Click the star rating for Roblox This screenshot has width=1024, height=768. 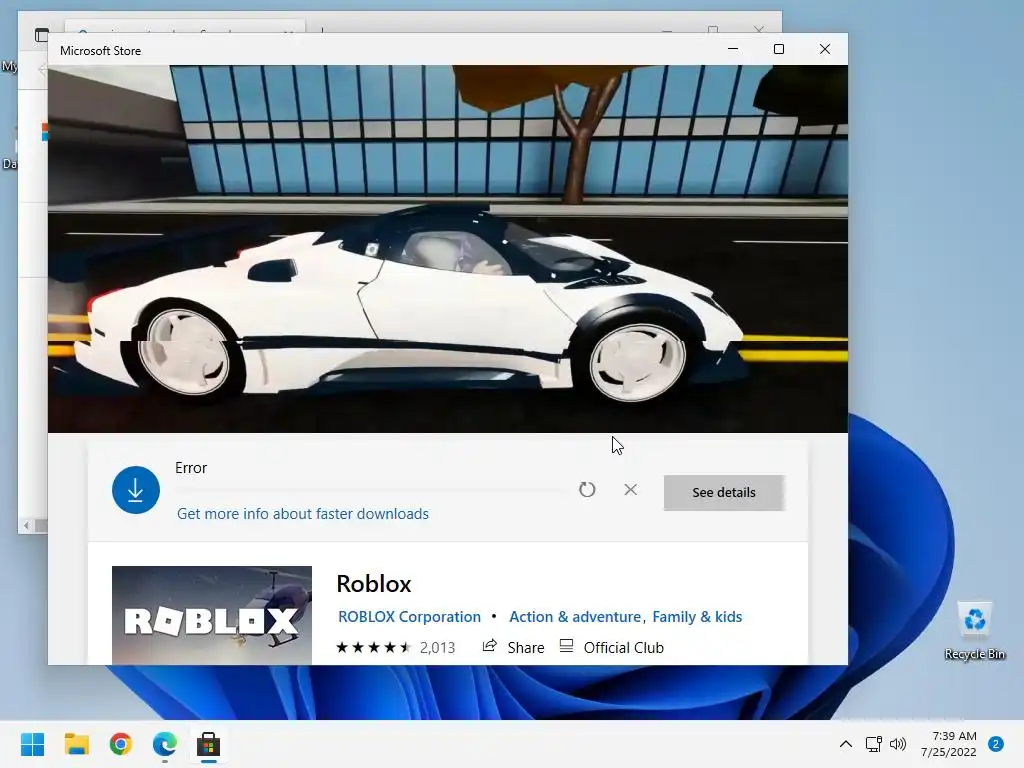point(374,647)
